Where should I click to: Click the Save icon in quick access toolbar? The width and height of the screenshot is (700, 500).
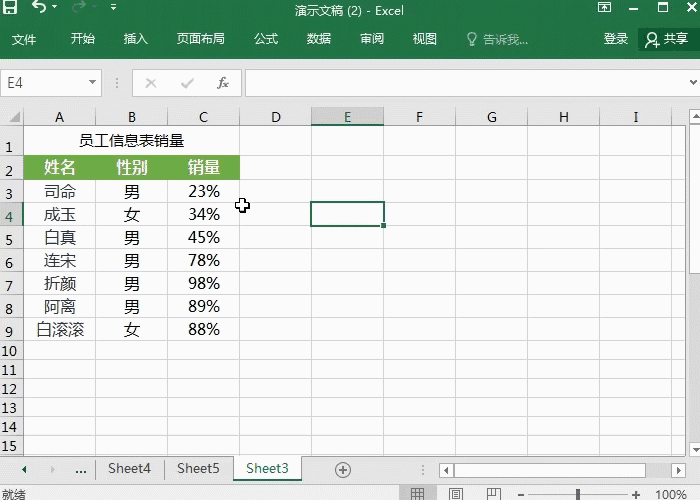10,7
